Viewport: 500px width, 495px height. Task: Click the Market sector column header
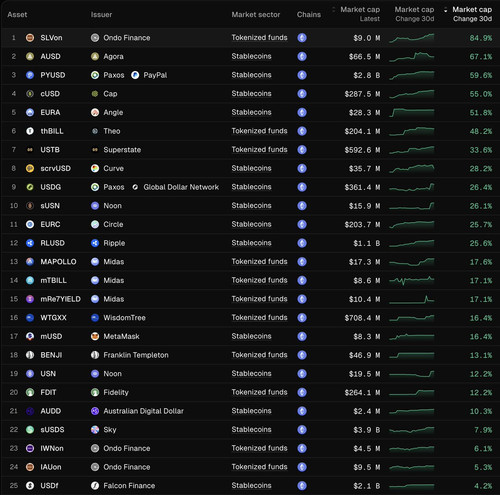tap(256, 15)
